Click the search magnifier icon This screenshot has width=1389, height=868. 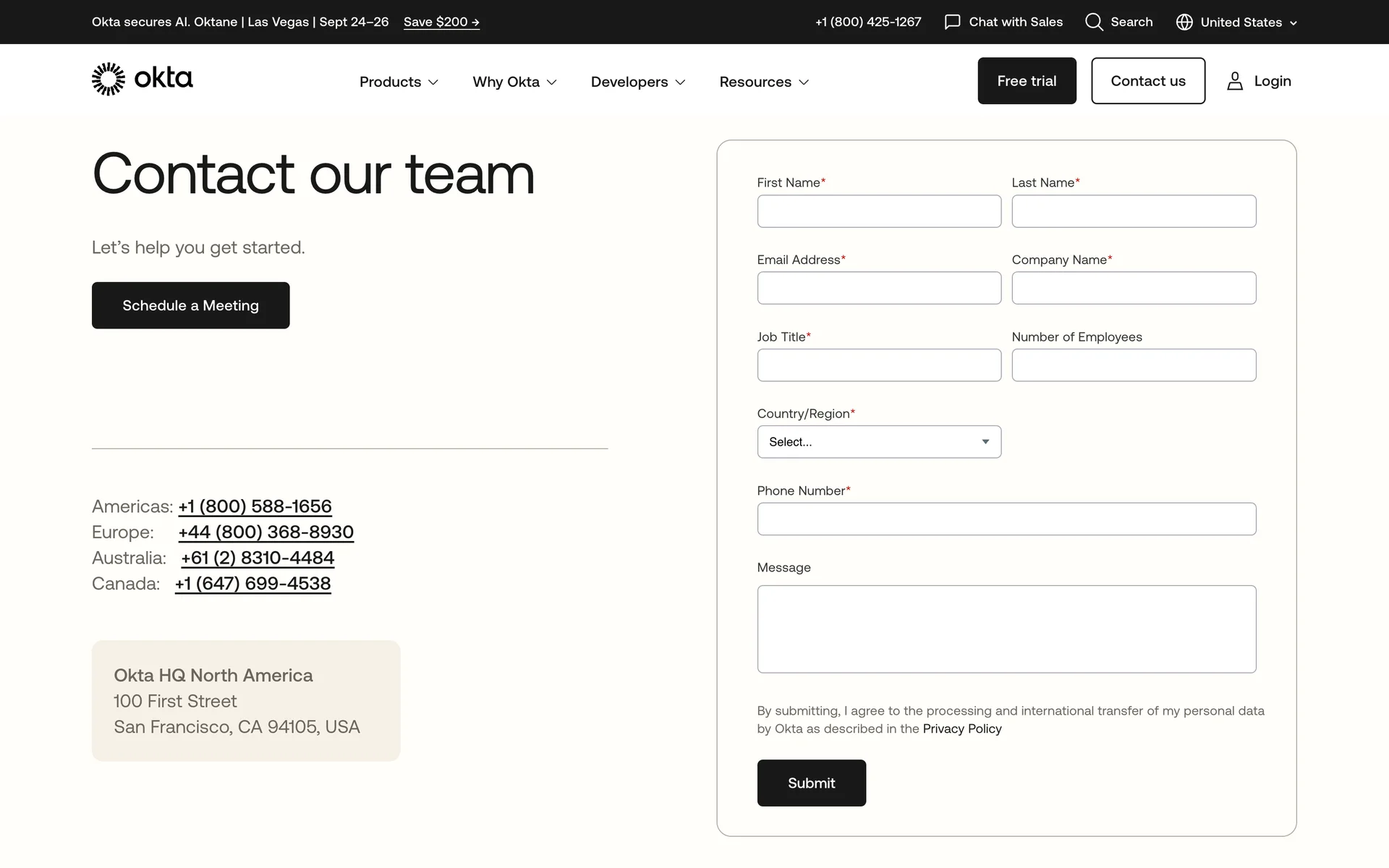coord(1094,22)
